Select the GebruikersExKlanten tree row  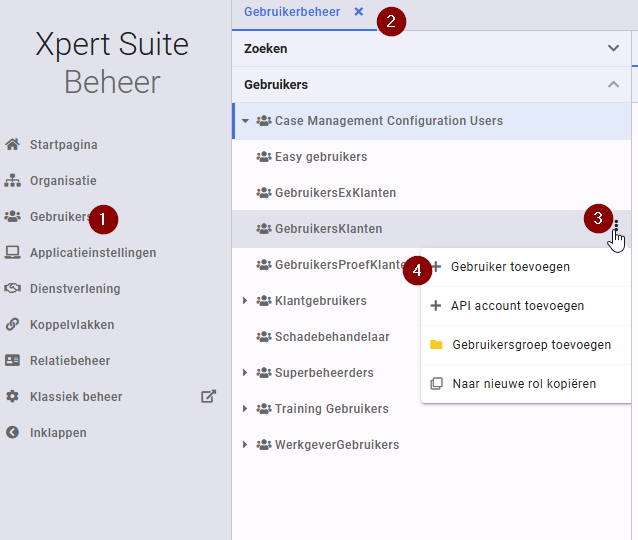pos(431,192)
